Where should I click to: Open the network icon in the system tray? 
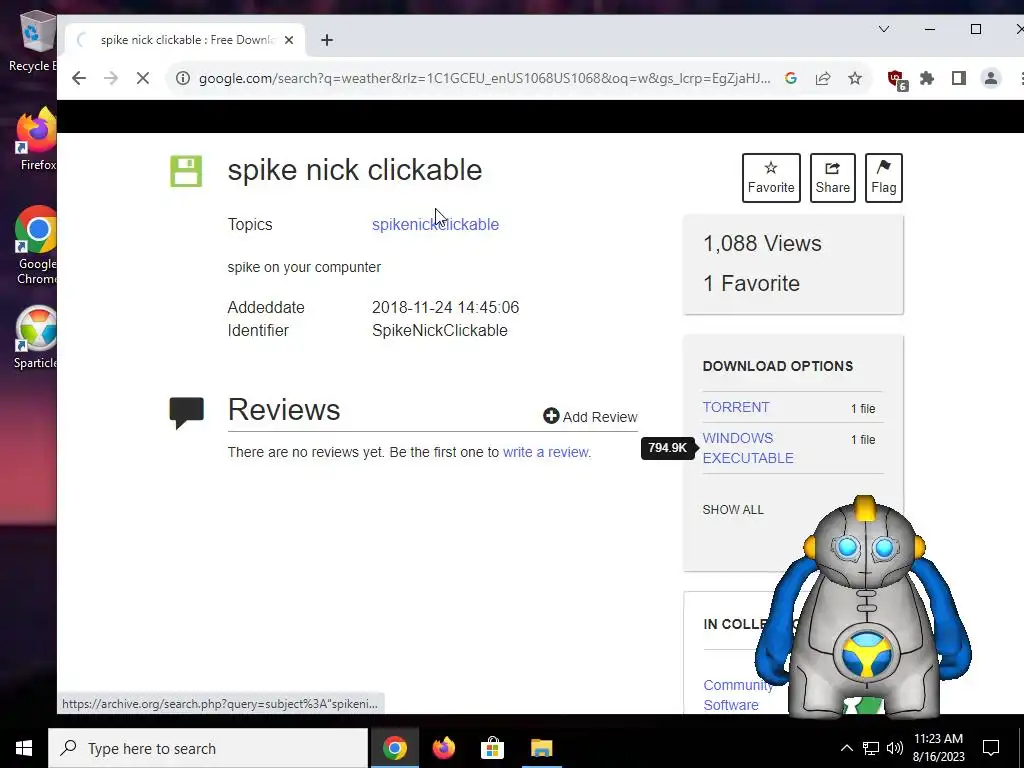[871, 748]
